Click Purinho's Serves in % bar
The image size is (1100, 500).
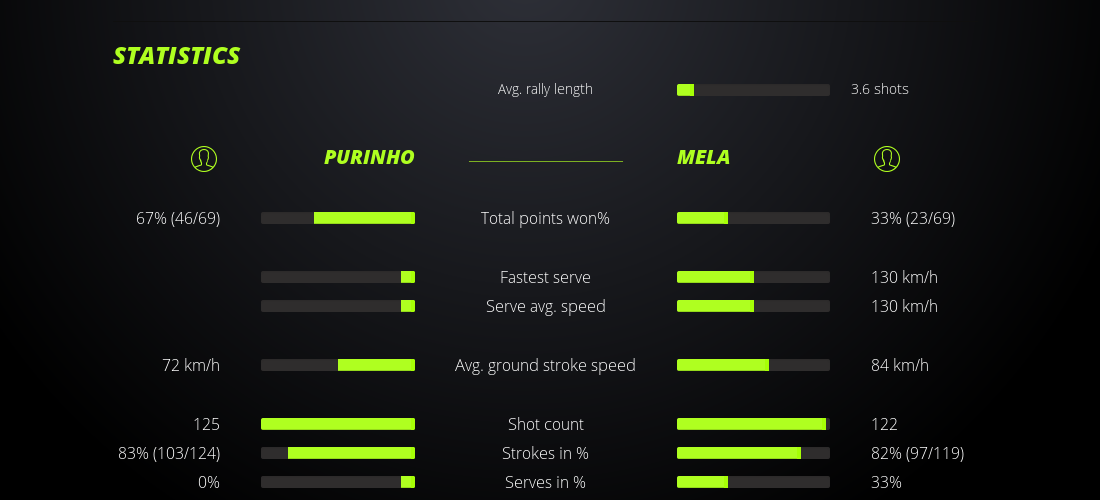[x=338, y=482]
